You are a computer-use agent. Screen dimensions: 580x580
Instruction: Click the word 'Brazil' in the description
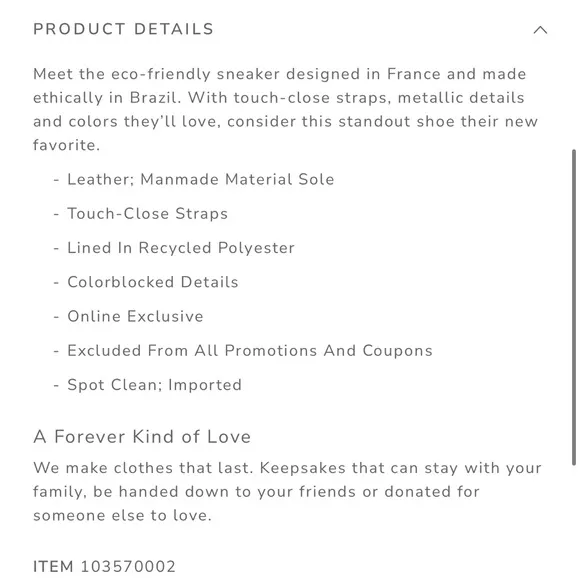pyautogui.click(x=155, y=98)
